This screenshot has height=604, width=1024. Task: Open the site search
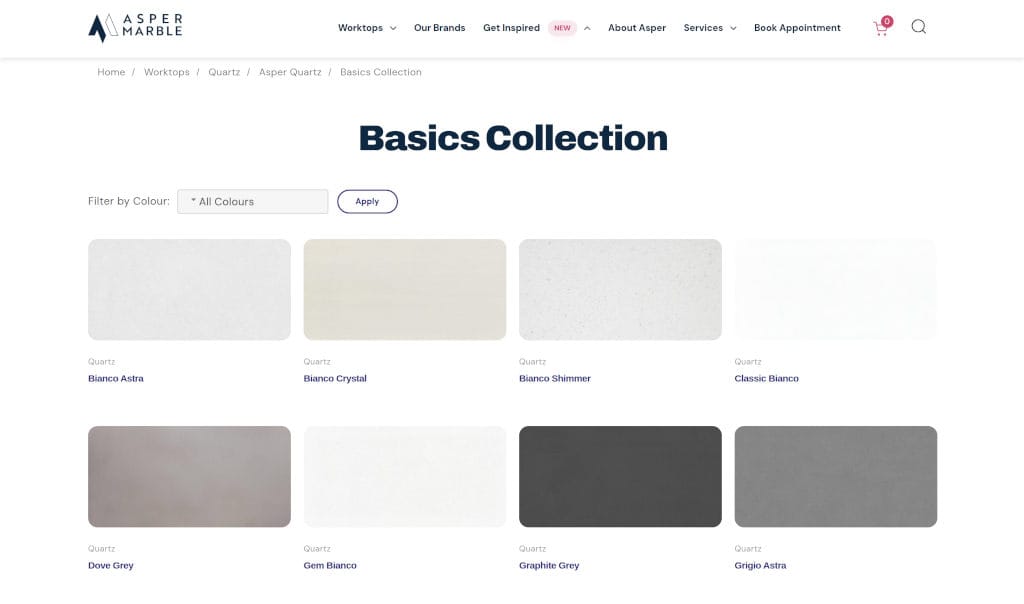(918, 27)
